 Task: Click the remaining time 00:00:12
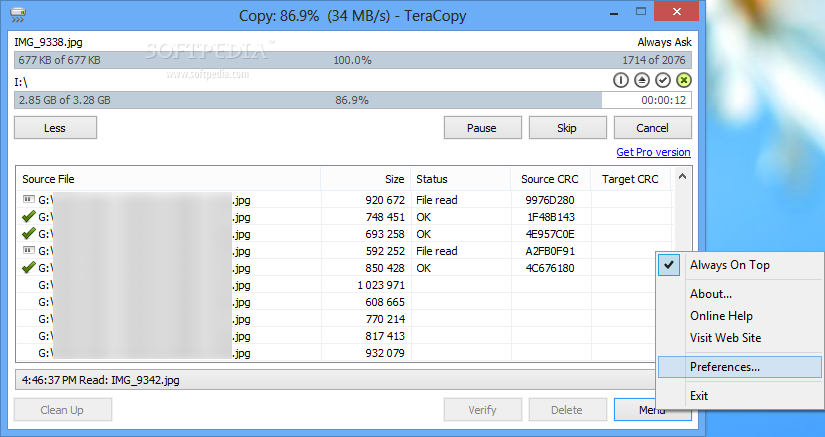click(x=663, y=100)
